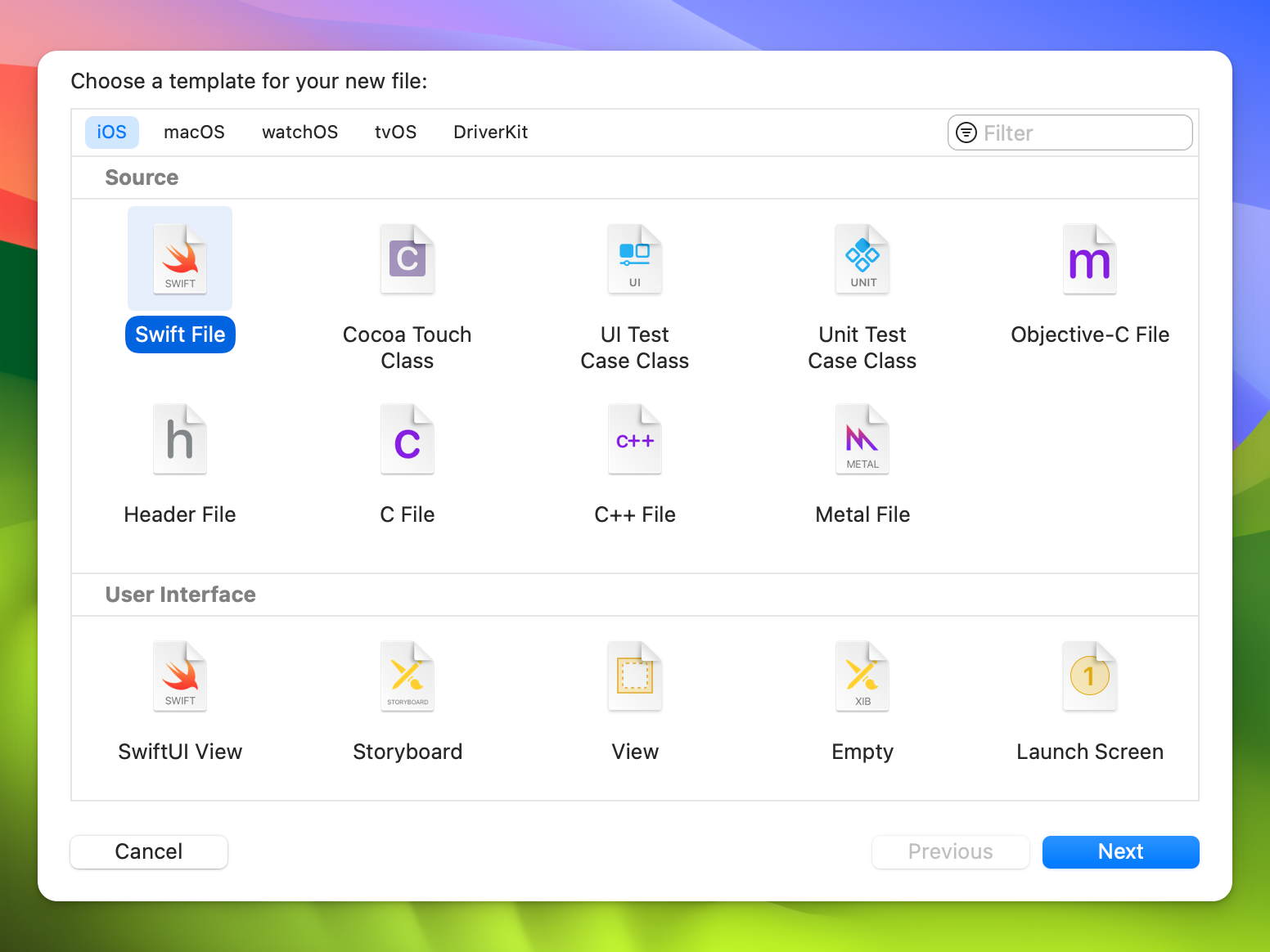
Task: Open the watchOS platform tab
Action: click(299, 132)
